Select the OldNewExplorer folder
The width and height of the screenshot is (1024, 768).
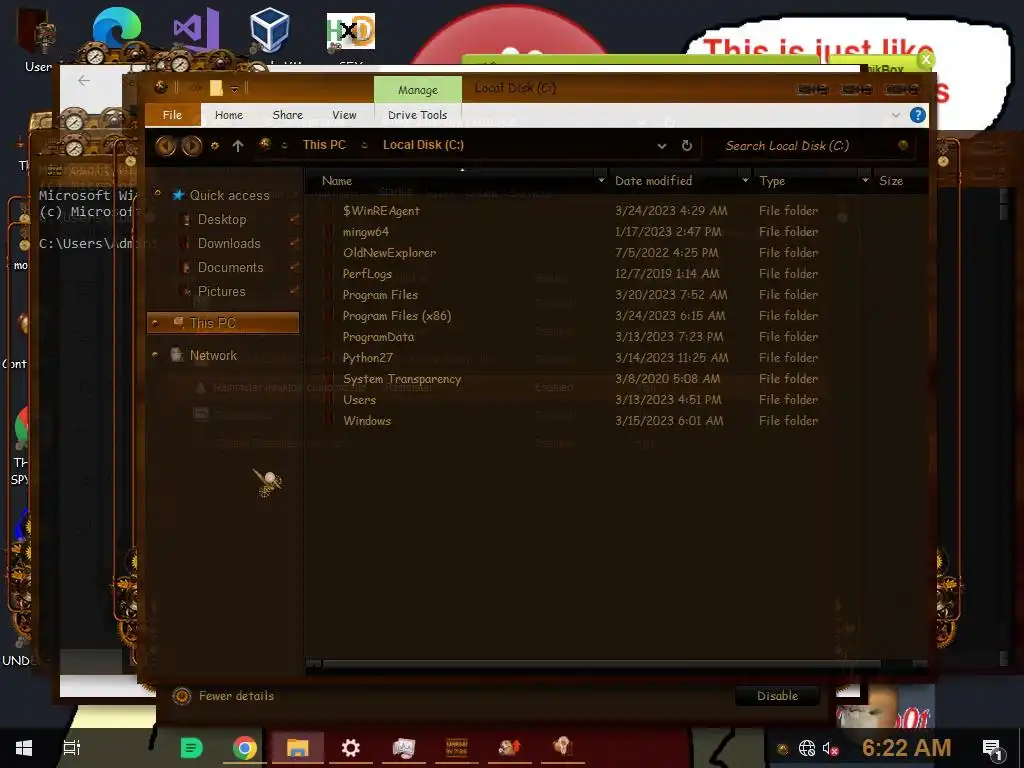[x=389, y=253]
